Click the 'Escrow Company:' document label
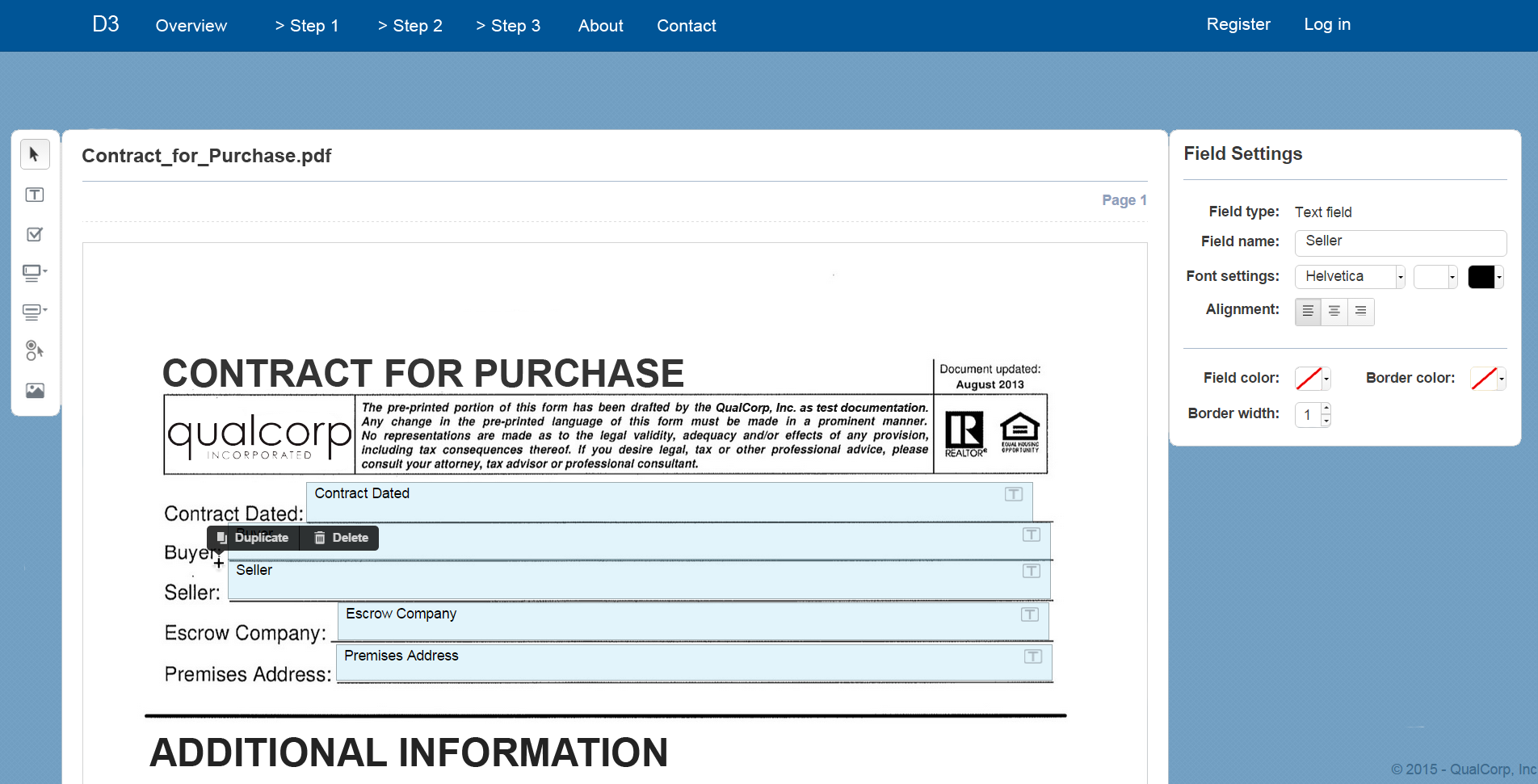Viewport: 1538px width, 784px height. click(246, 633)
